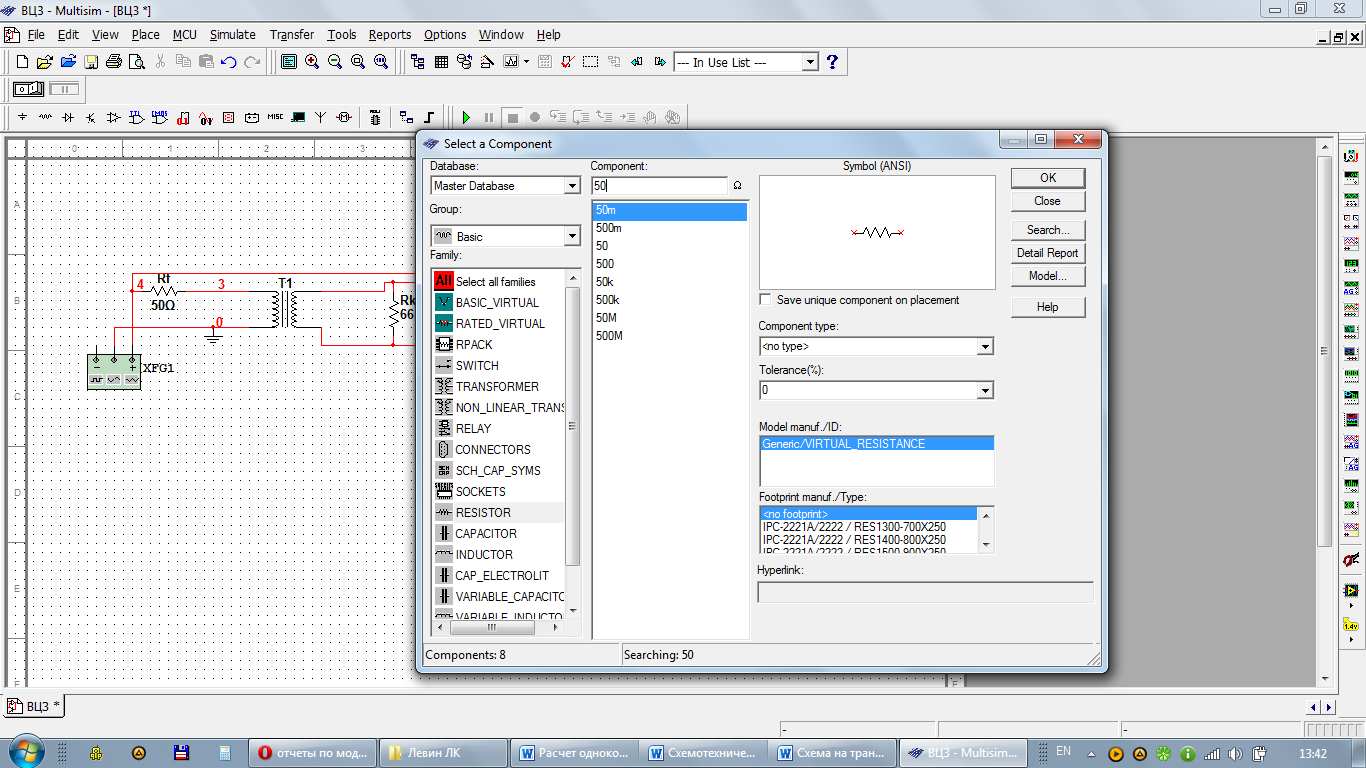Click the Close button in dialog

(x=1047, y=201)
